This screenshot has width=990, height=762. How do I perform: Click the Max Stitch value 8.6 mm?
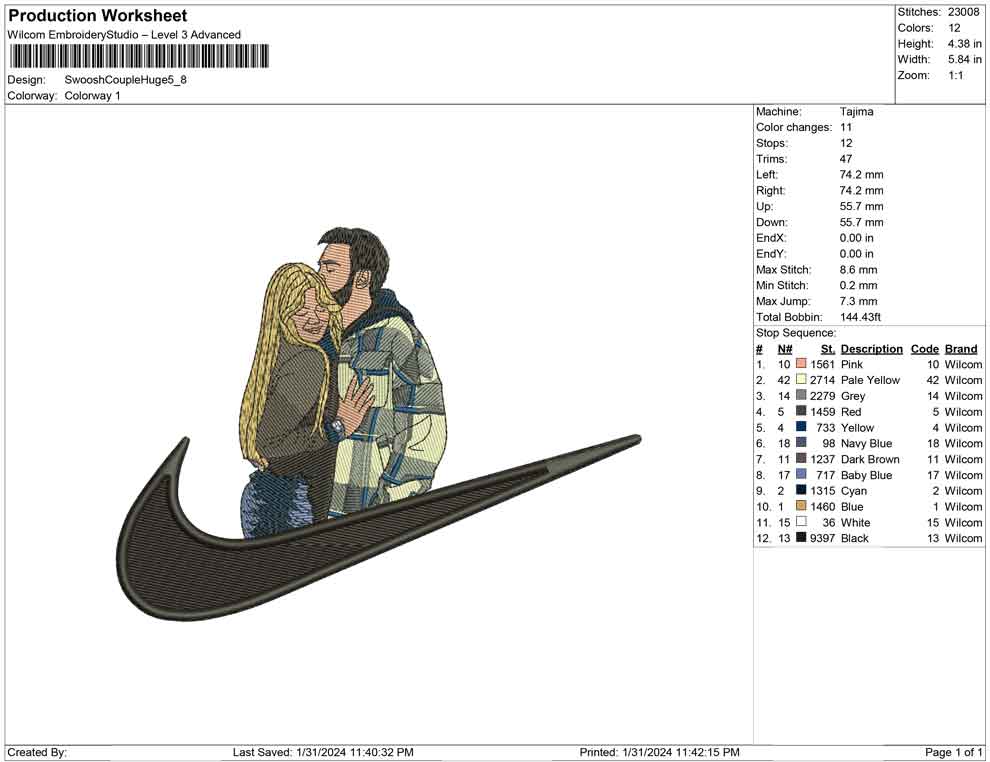[859, 270]
